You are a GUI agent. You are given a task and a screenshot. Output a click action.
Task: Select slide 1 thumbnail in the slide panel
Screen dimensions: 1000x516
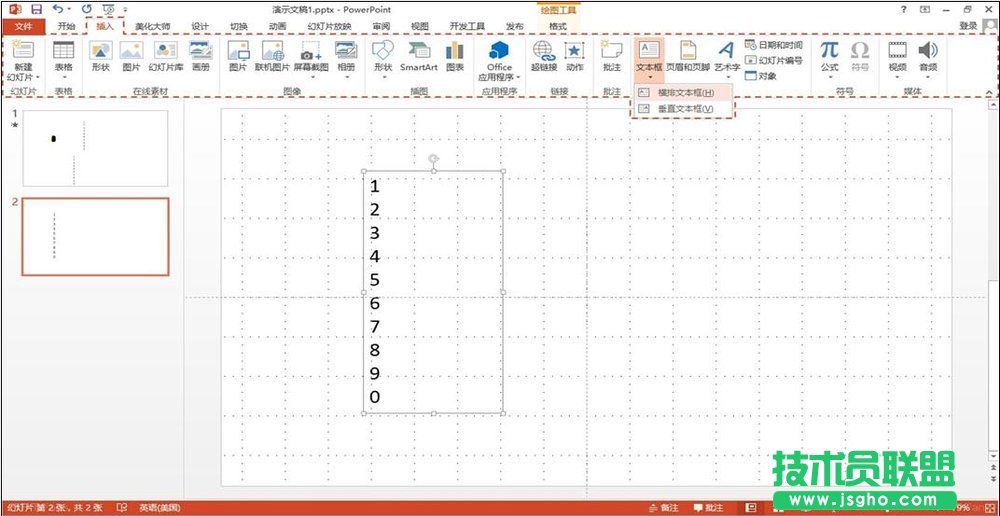[x=95, y=148]
